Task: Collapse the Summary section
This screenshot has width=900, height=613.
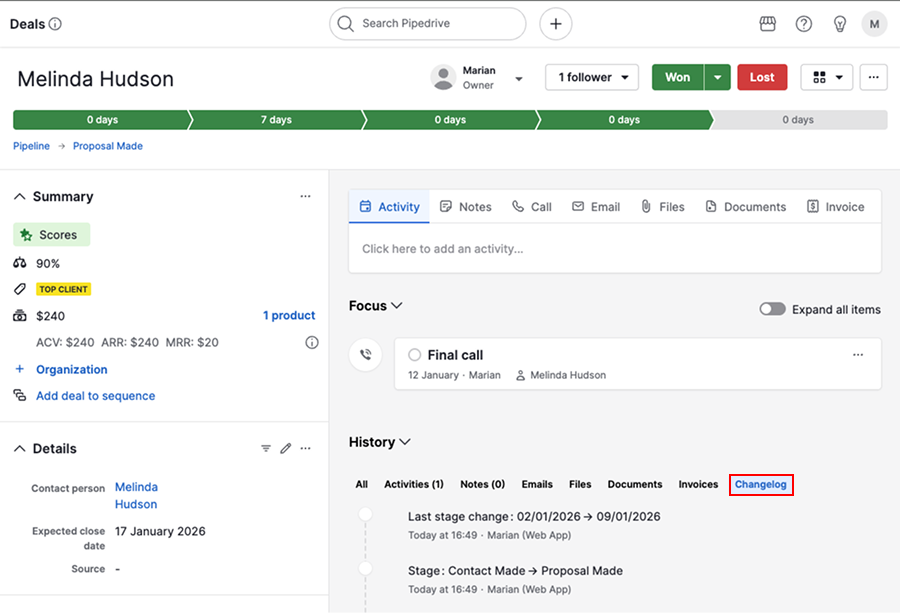Action: point(20,197)
